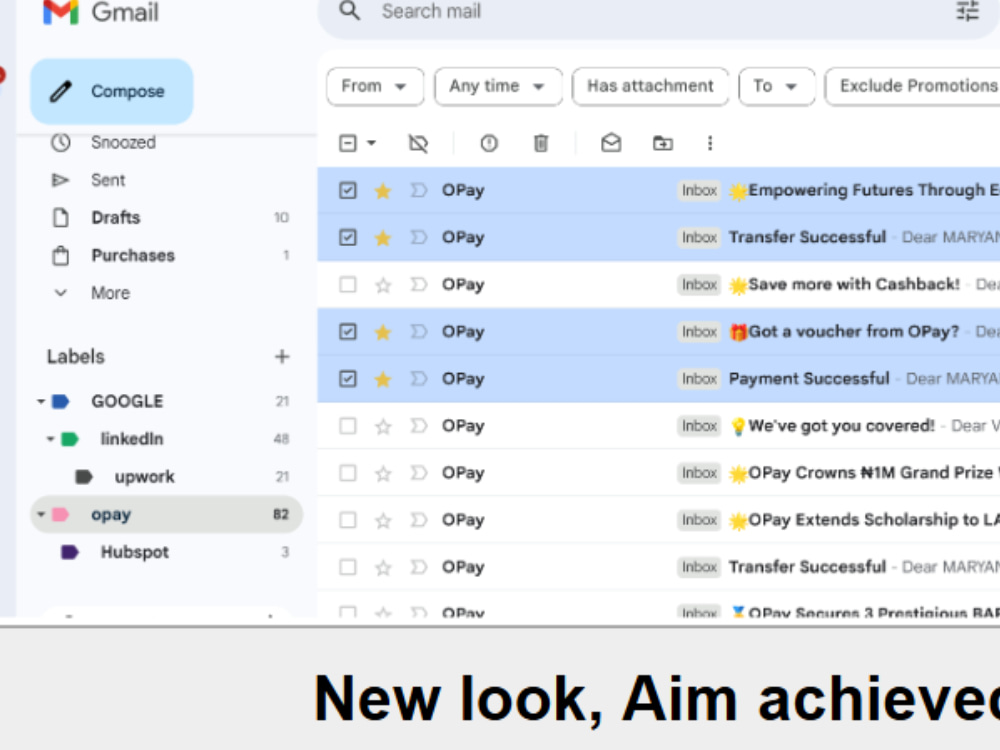This screenshot has height=750, width=1000.
Task: Open the Any time filter dropdown
Action: click(x=498, y=86)
